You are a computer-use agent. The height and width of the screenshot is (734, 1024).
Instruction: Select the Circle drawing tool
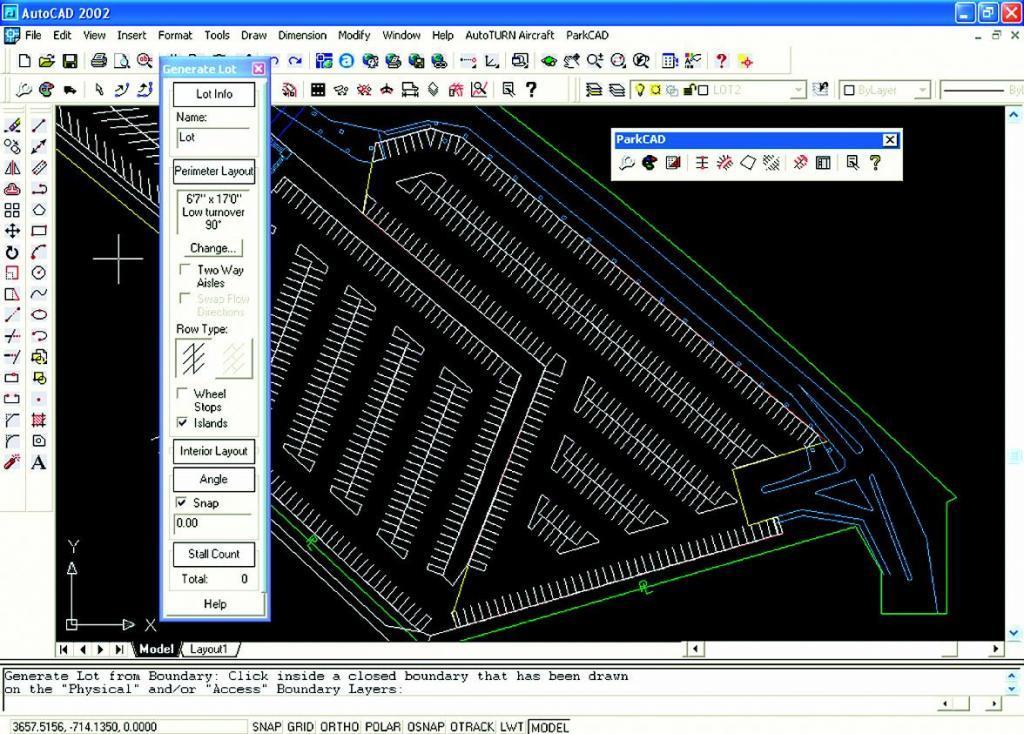pos(39,273)
